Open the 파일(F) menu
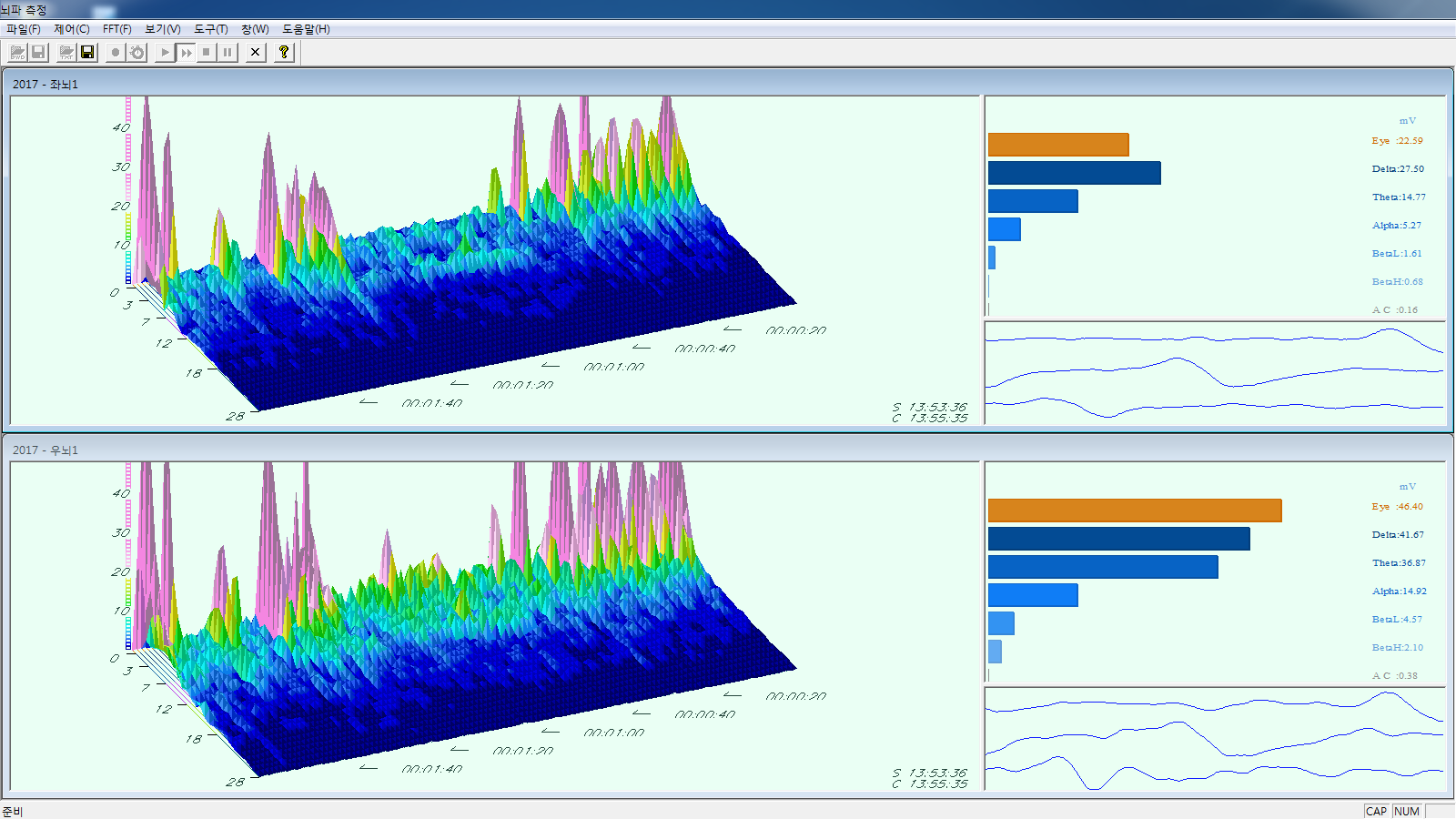The height and width of the screenshot is (819, 1456). point(24,29)
